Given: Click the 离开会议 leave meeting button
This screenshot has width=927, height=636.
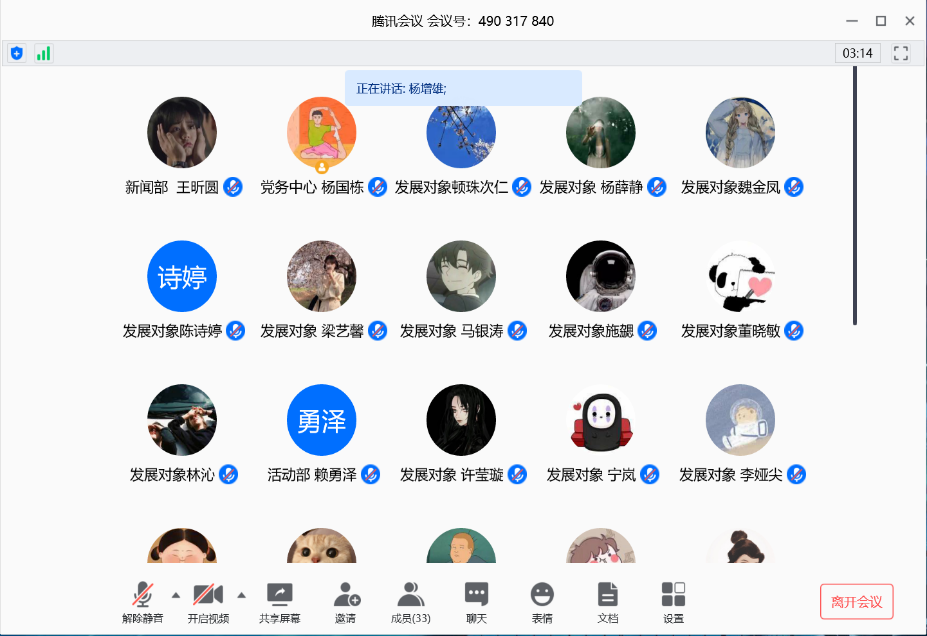Looking at the screenshot, I should (856, 602).
